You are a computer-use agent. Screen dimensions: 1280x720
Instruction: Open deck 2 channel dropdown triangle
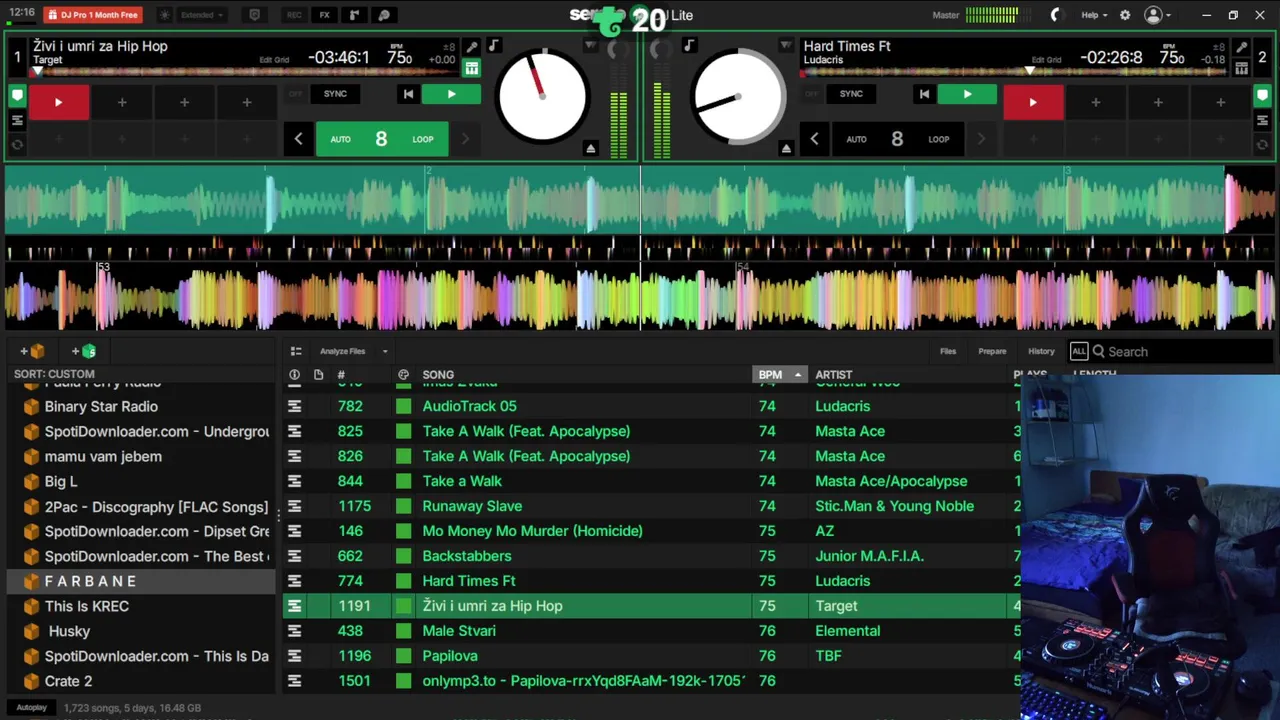tap(785, 45)
